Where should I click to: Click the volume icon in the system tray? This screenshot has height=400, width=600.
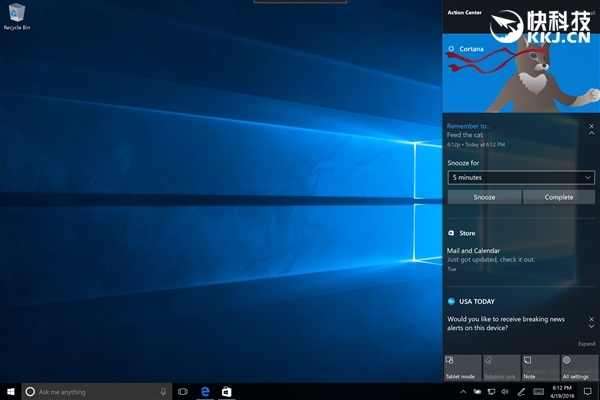click(x=505, y=391)
